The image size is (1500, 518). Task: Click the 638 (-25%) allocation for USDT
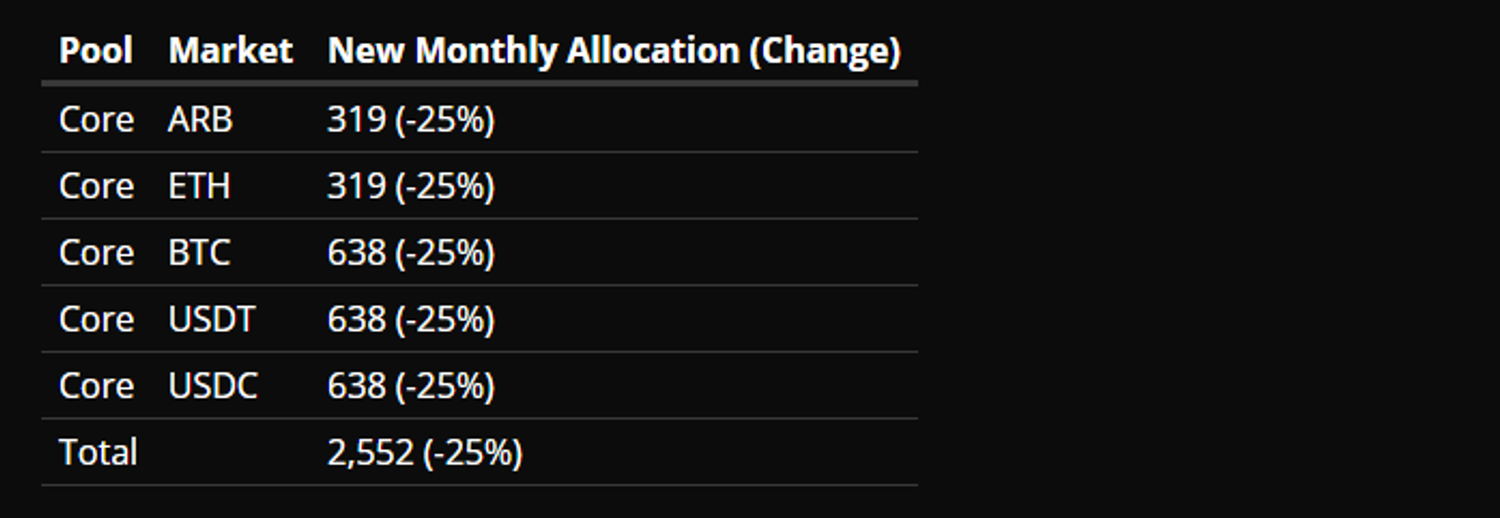[x=411, y=319]
